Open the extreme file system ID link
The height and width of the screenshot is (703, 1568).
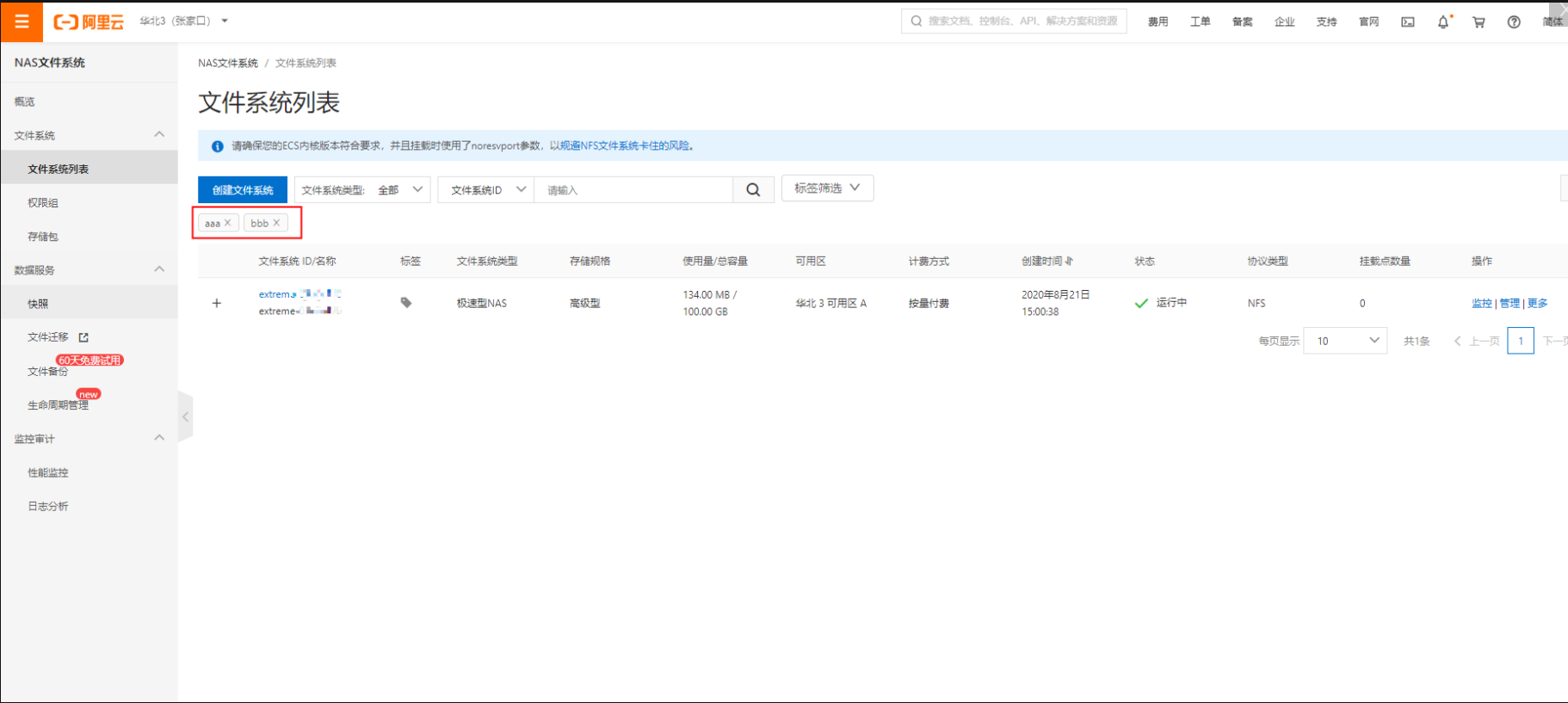click(x=299, y=294)
